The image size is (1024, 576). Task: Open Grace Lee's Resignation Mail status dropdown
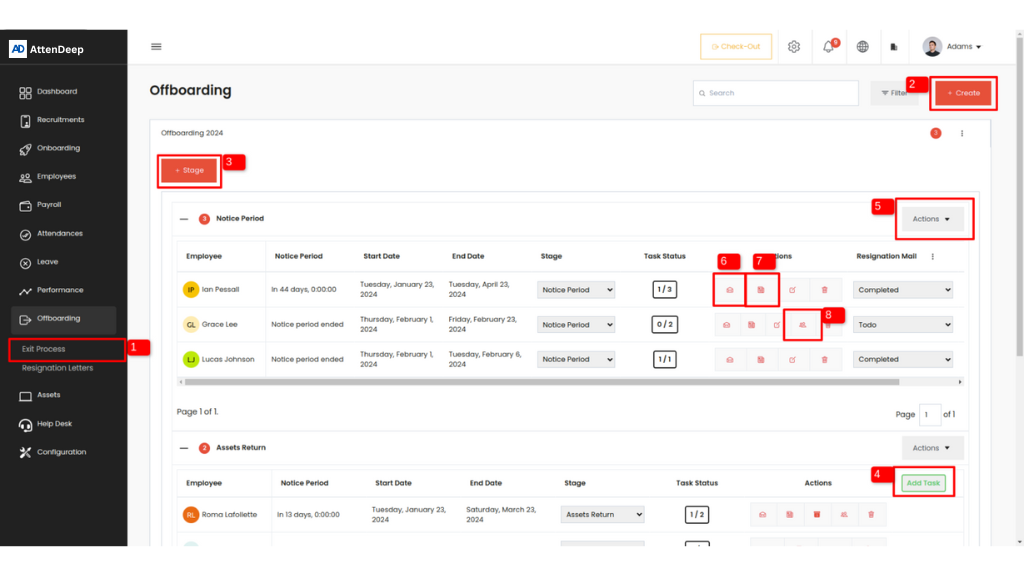click(x=902, y=325)
